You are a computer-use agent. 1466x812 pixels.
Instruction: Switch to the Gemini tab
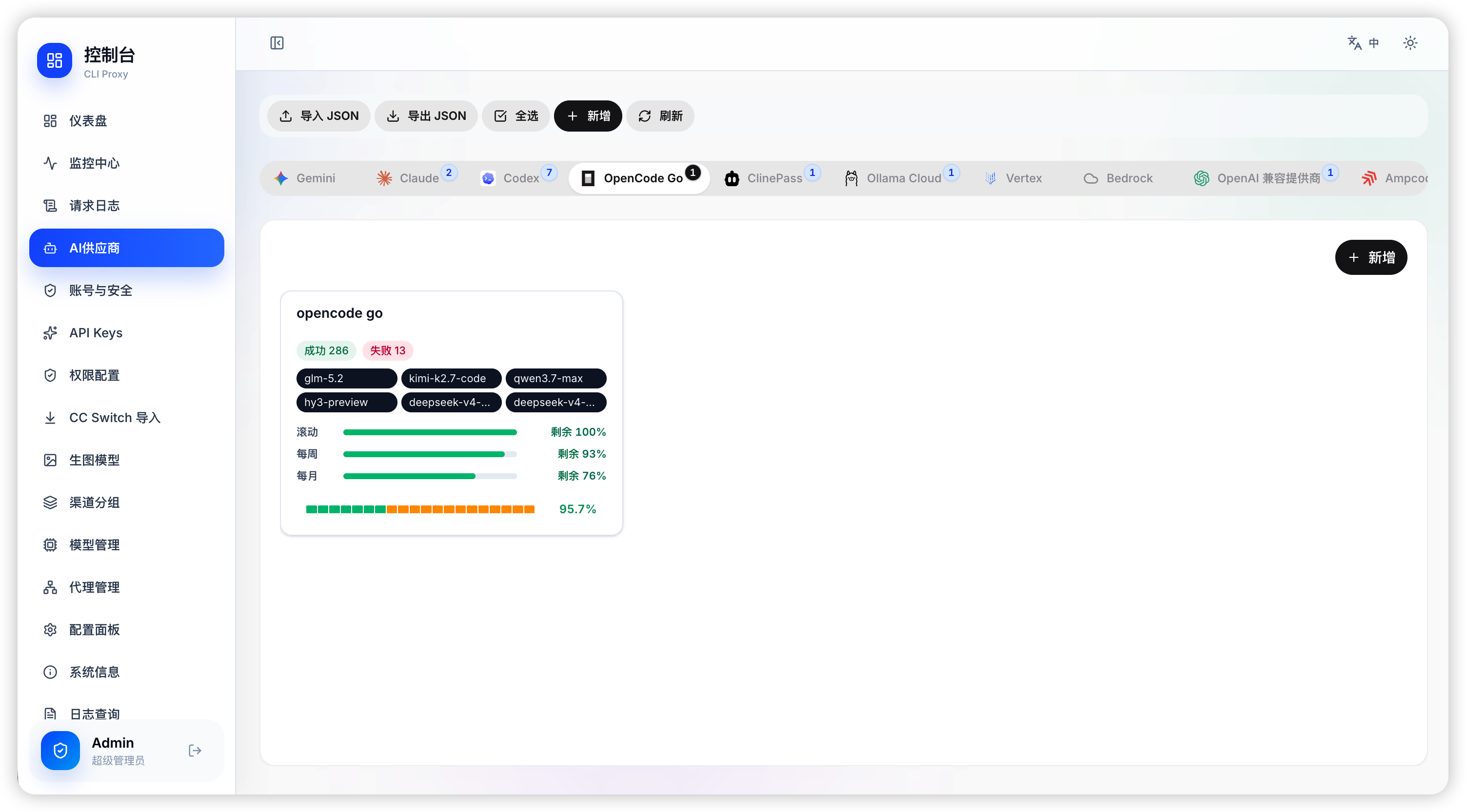[305, 178]
